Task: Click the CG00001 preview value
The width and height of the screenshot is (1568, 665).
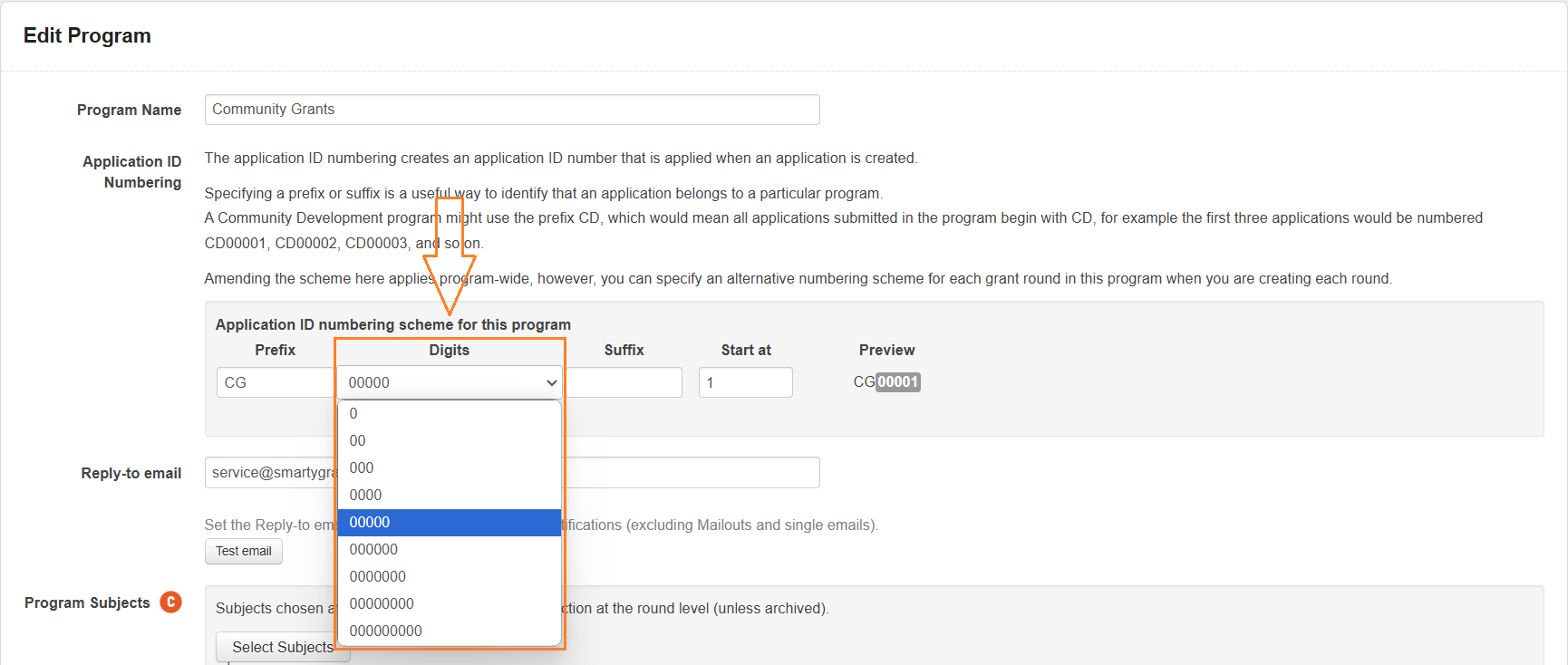Action: tap(886, 382)
